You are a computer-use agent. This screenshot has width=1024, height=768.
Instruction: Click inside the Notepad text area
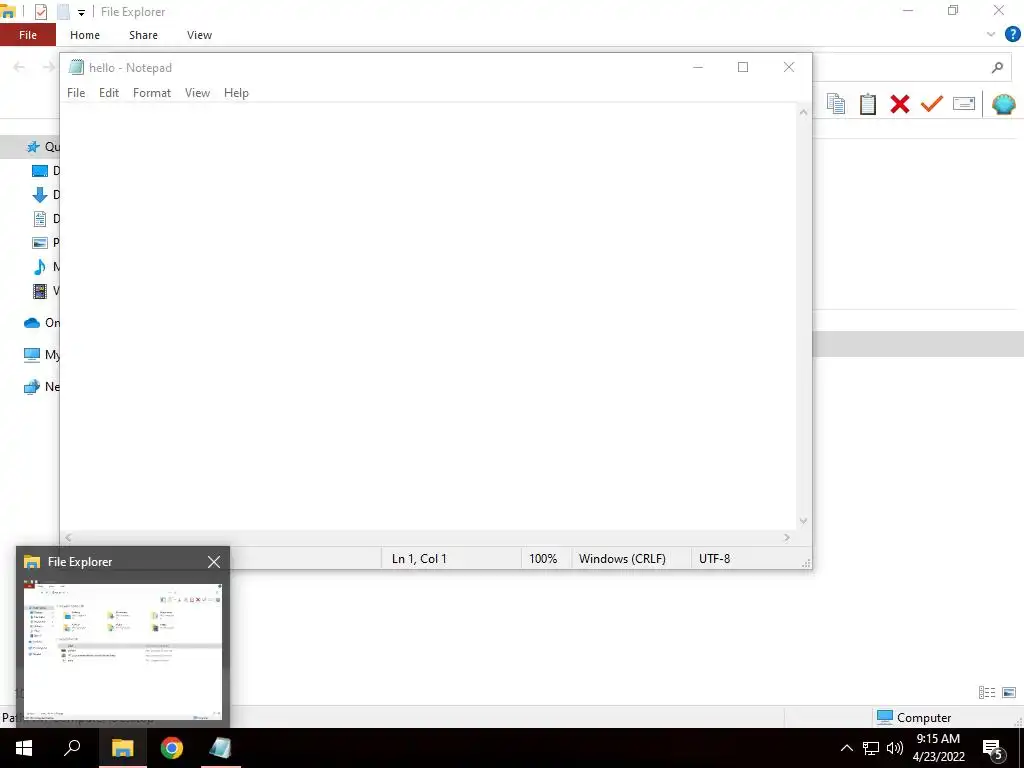[428, 317]
